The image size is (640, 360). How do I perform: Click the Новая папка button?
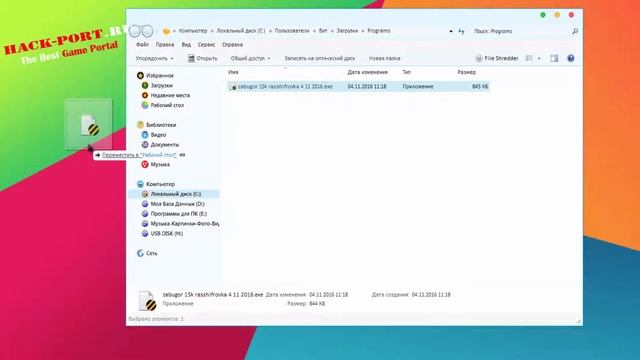pos(384,58)
